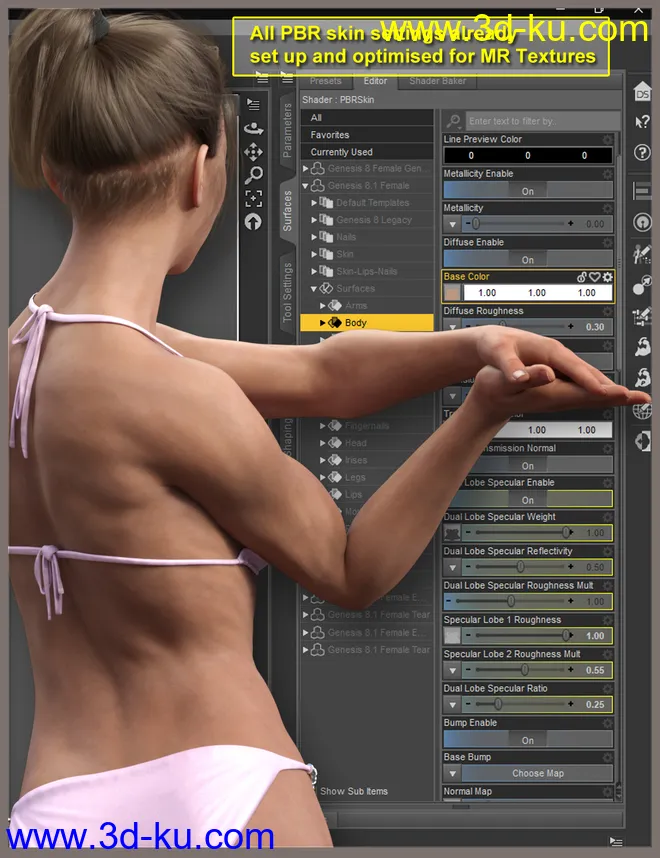Image resolution: width=660 pixels, height=858 pixels.
Task: Click the map icon of Dual Lobe Specular Weight
Action: click(x=452, y=532)
